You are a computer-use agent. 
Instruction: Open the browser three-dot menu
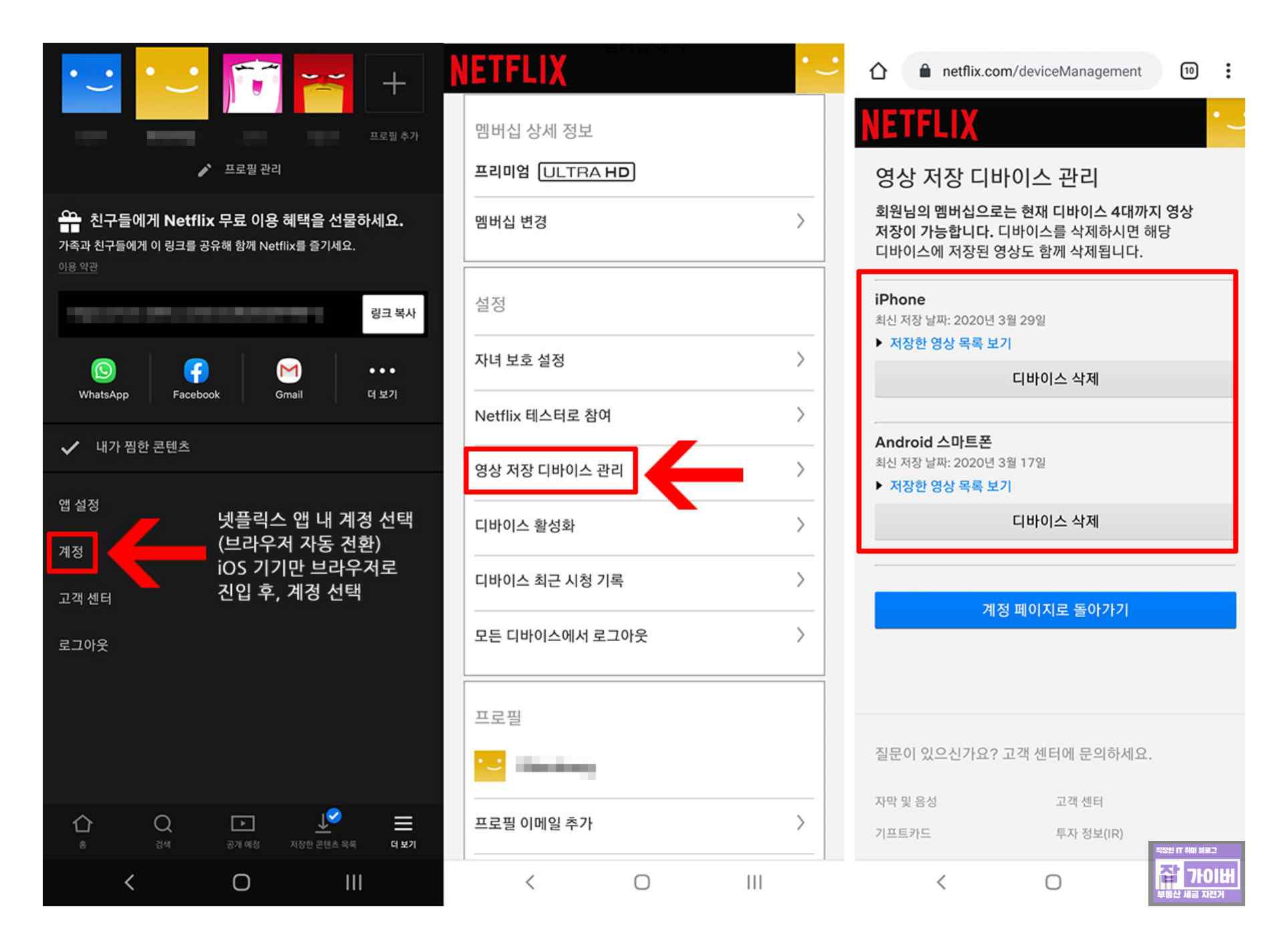(x=1228, y=71)
